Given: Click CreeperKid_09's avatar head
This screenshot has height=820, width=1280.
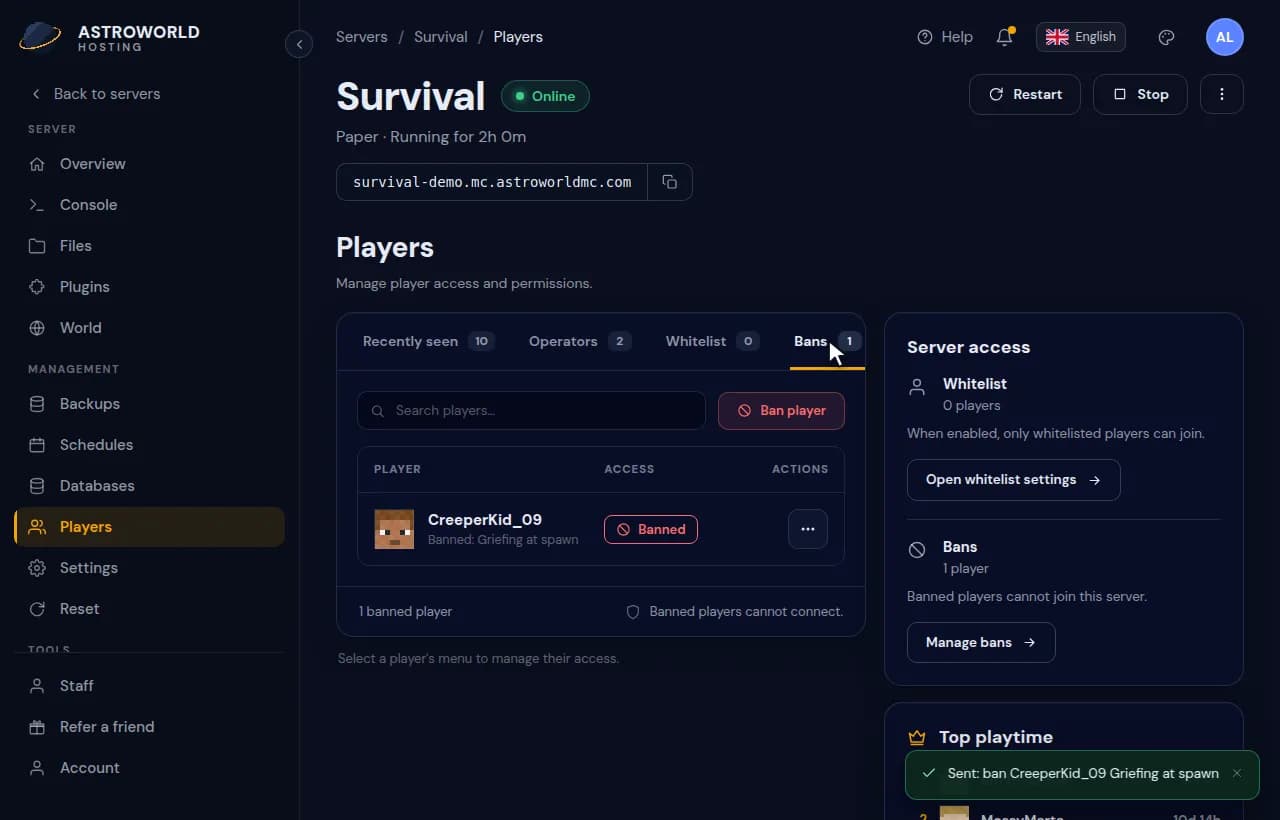Looking at the screenshot, I should [x=394, y=529].
